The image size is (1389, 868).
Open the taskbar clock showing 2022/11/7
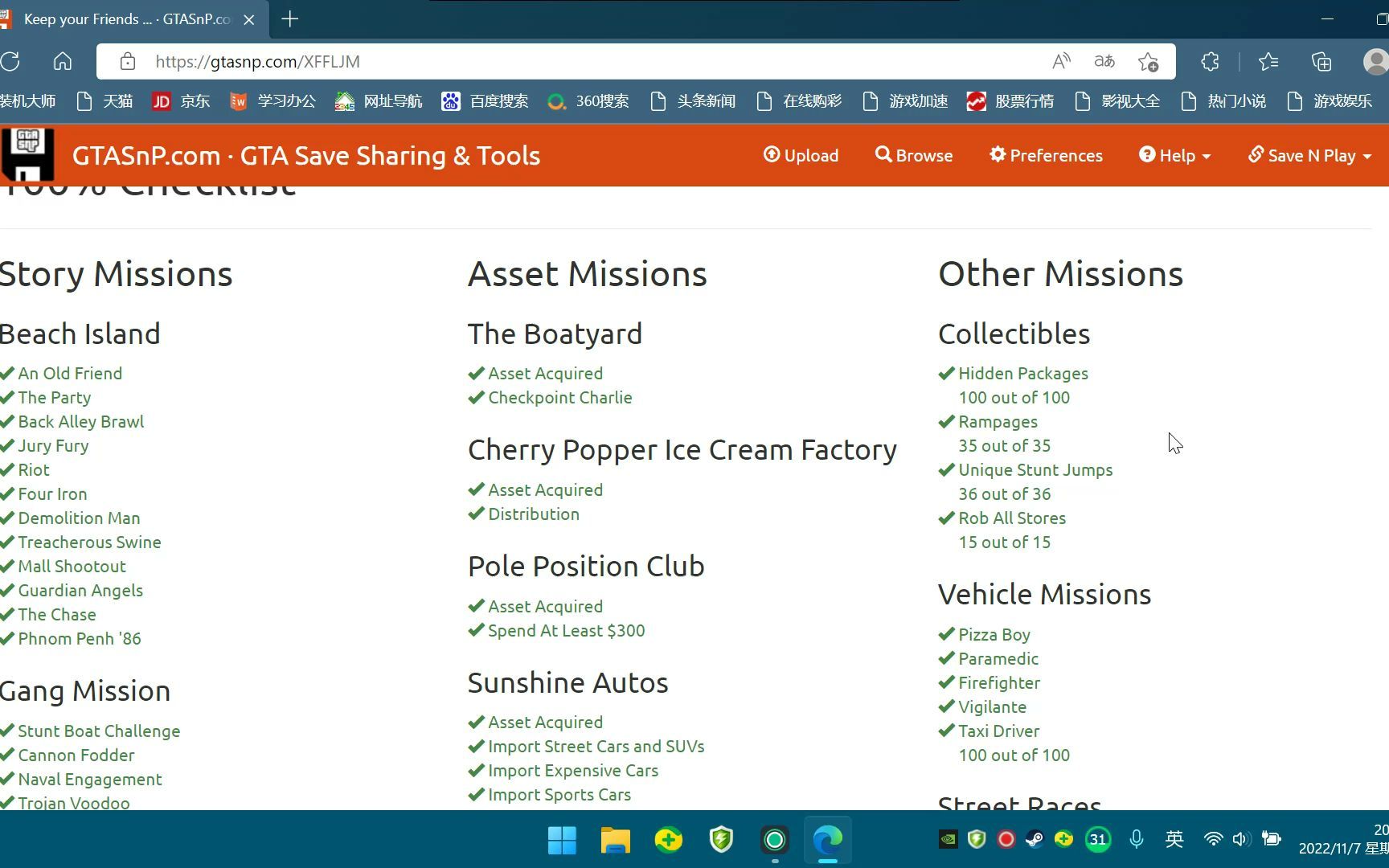[x=1344, y=840]
